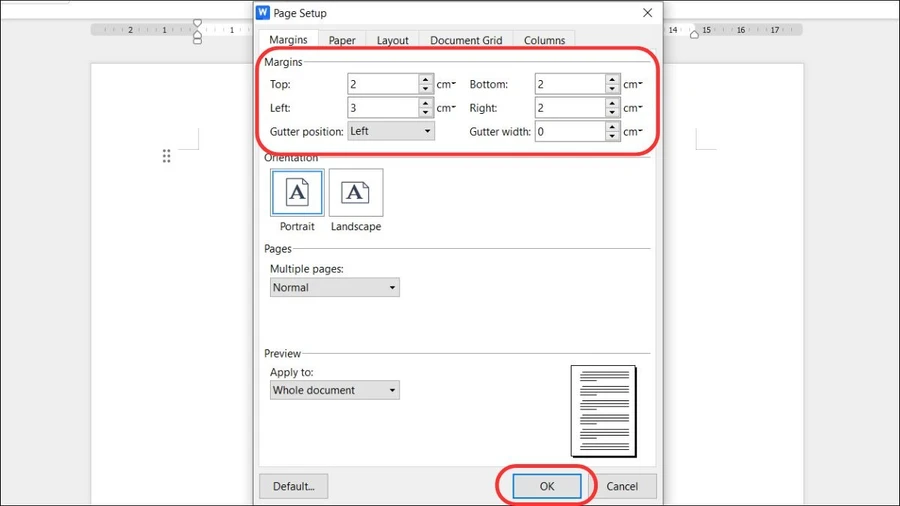Image resolution: width=900 pixels, height=506 pixels.
Task: Open the Left margin cm unit dropdown
Action: (446, 108)
